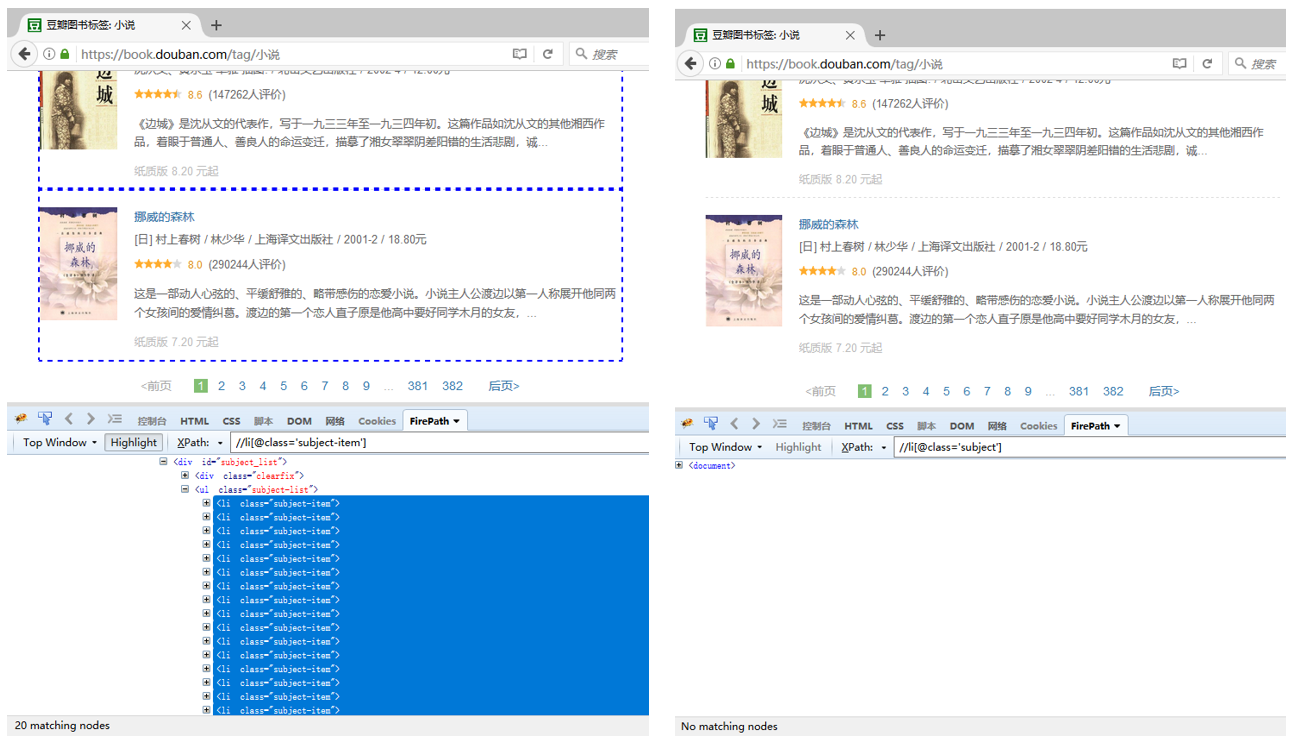The width and height of the screenshot is (1298, 747).
Task: Click Firebug back arrow in left window
Action: (x=69, y=419)
